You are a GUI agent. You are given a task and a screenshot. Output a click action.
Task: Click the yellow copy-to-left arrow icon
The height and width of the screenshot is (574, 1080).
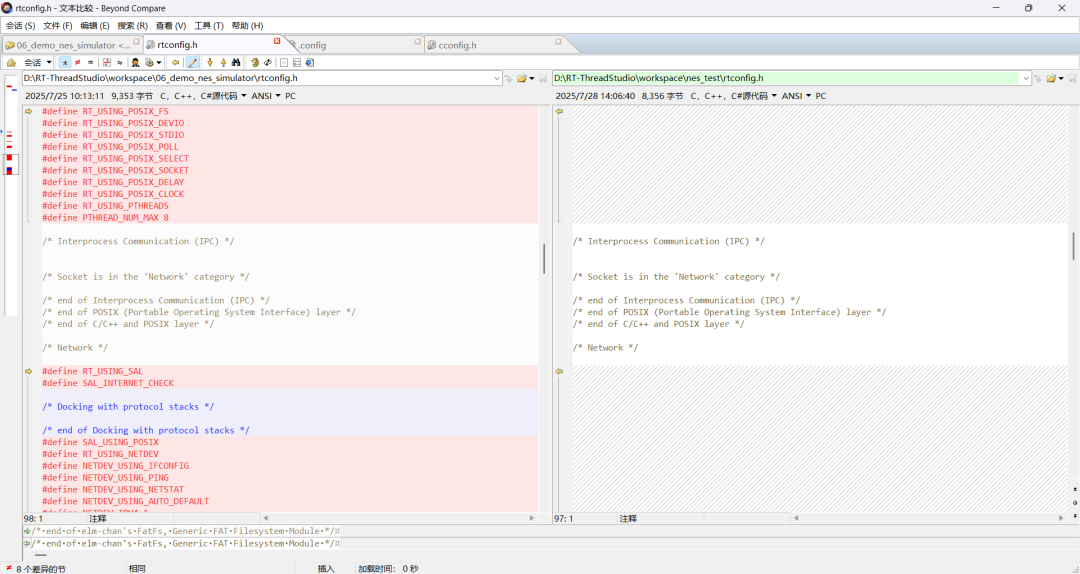click(176, 62)
